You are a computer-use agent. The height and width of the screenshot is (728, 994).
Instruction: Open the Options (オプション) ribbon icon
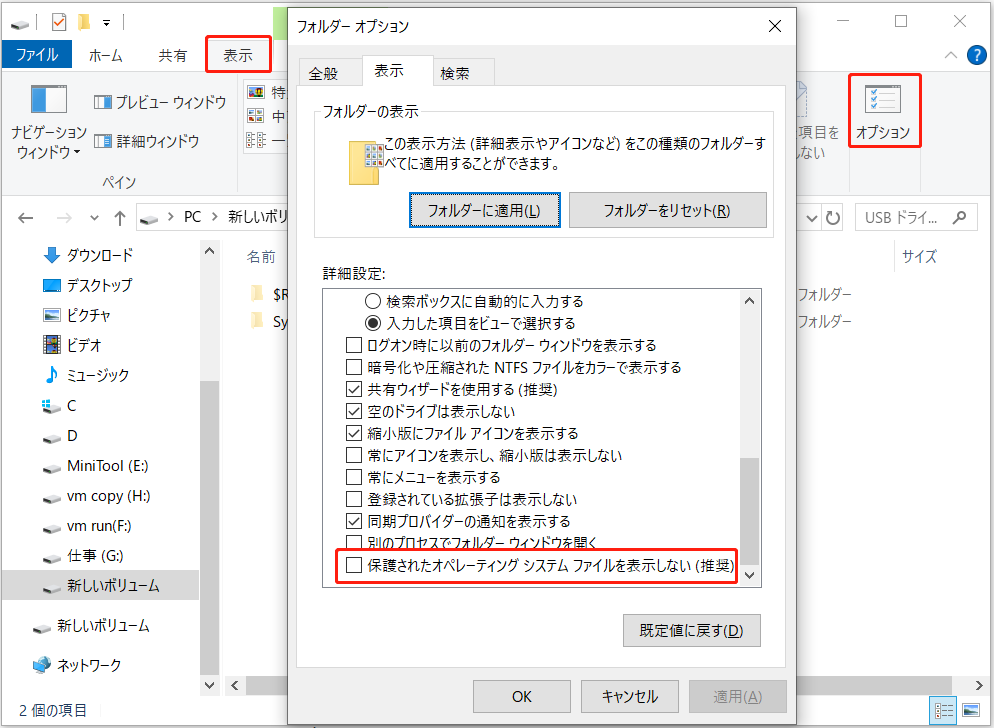click(883, 112)
